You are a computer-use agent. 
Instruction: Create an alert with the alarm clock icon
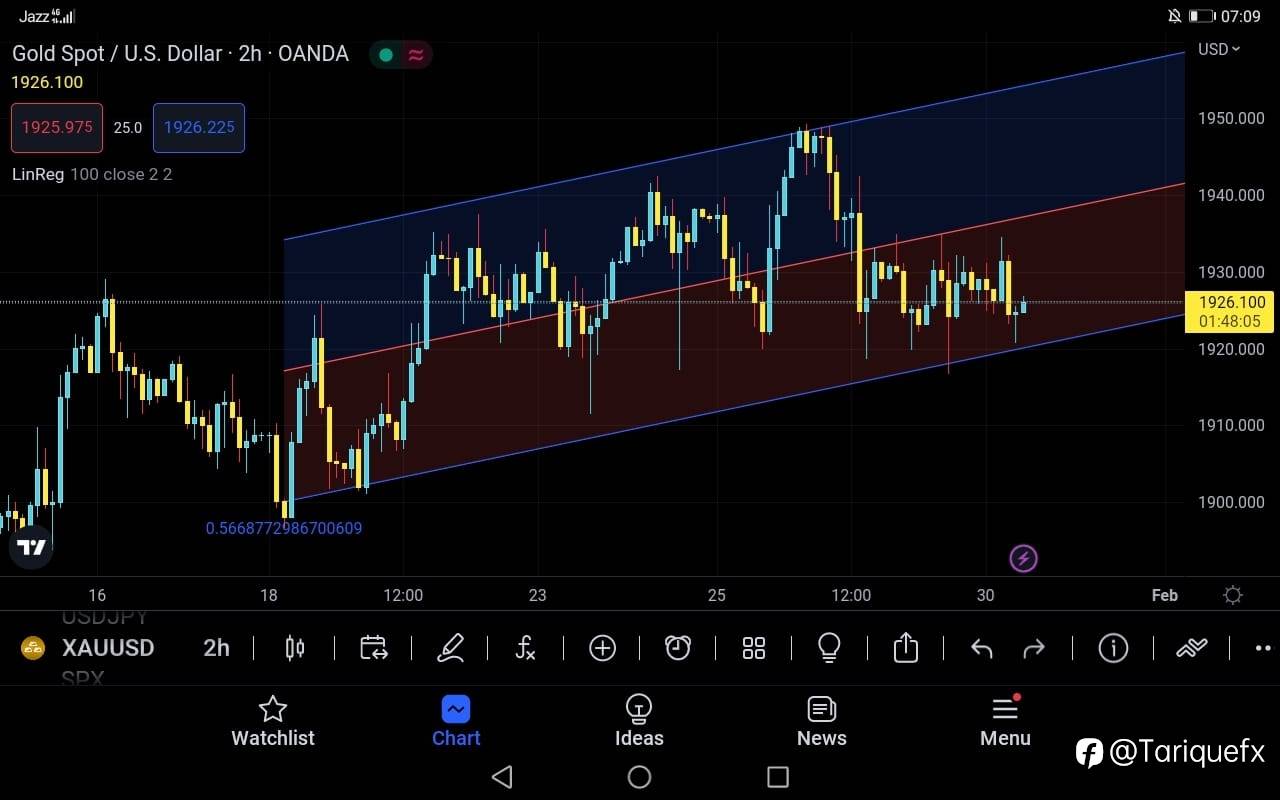point(678,648)
